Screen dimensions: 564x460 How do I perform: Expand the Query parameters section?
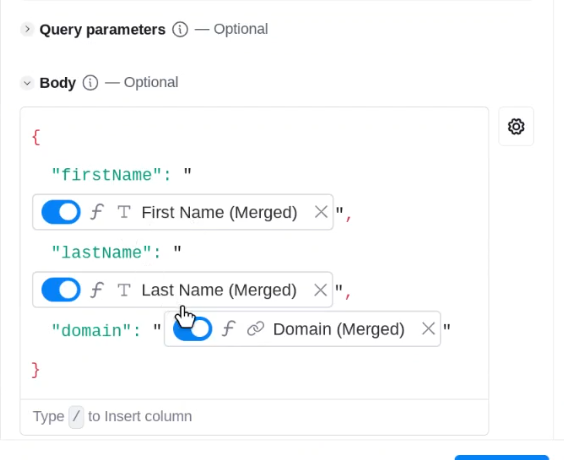pyautogui.click(x=27, y=29)
